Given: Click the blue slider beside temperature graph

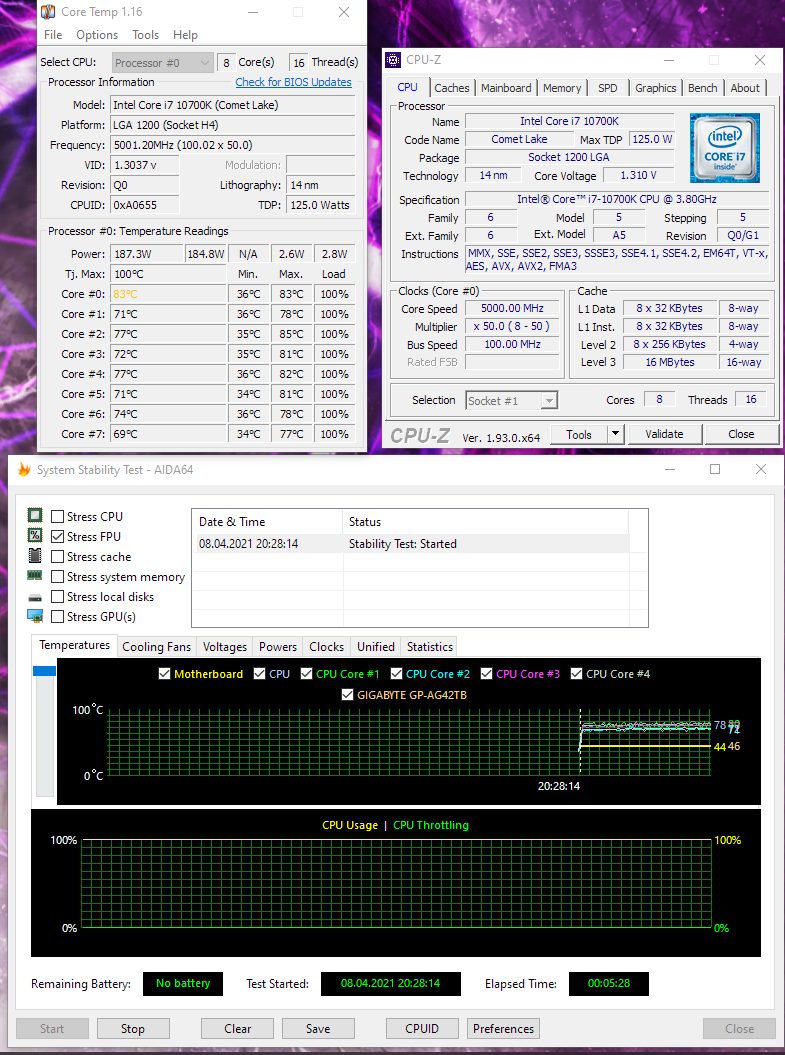Looking at the screenshot, I should [x=44, y=671].
